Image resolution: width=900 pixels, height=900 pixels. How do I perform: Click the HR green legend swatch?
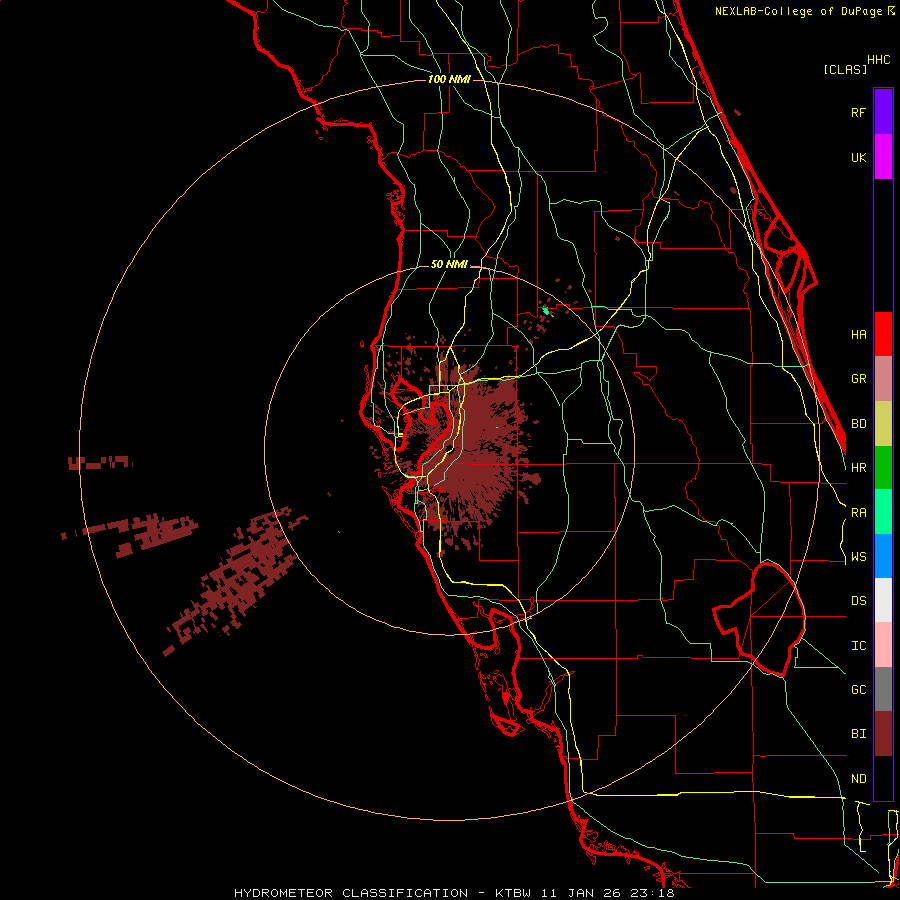[883, 468]
